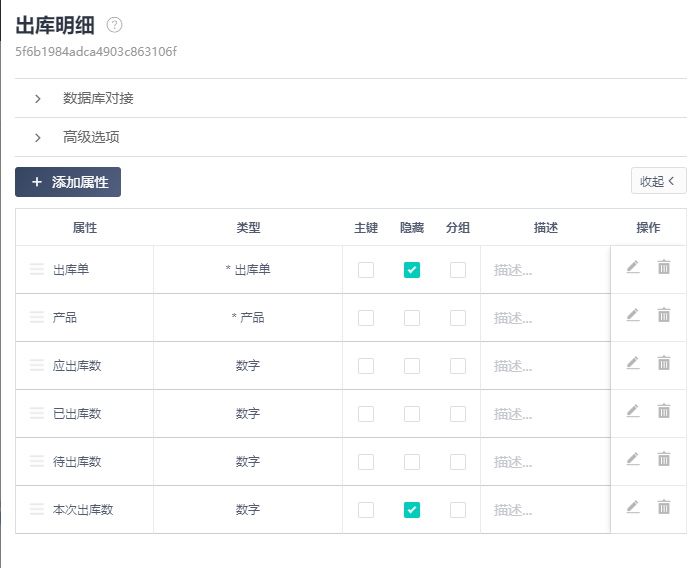Viewport: 700px width, 568px height.
Task: Edit the 已出库数 attribute row
Action: pyautogui.click(x=633, y=411)
